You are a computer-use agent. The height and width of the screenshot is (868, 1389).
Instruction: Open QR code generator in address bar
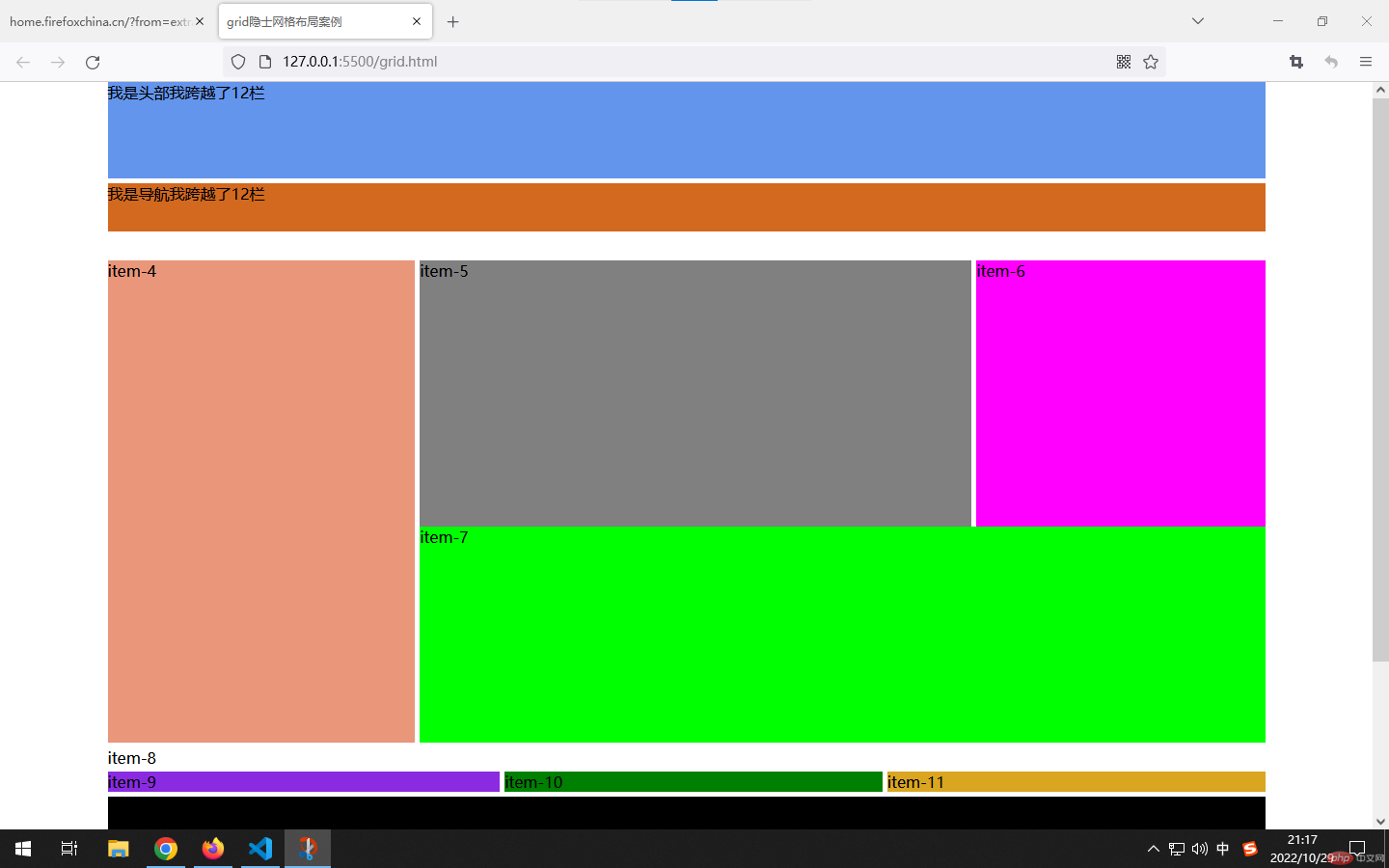(x=1124, y=62)
